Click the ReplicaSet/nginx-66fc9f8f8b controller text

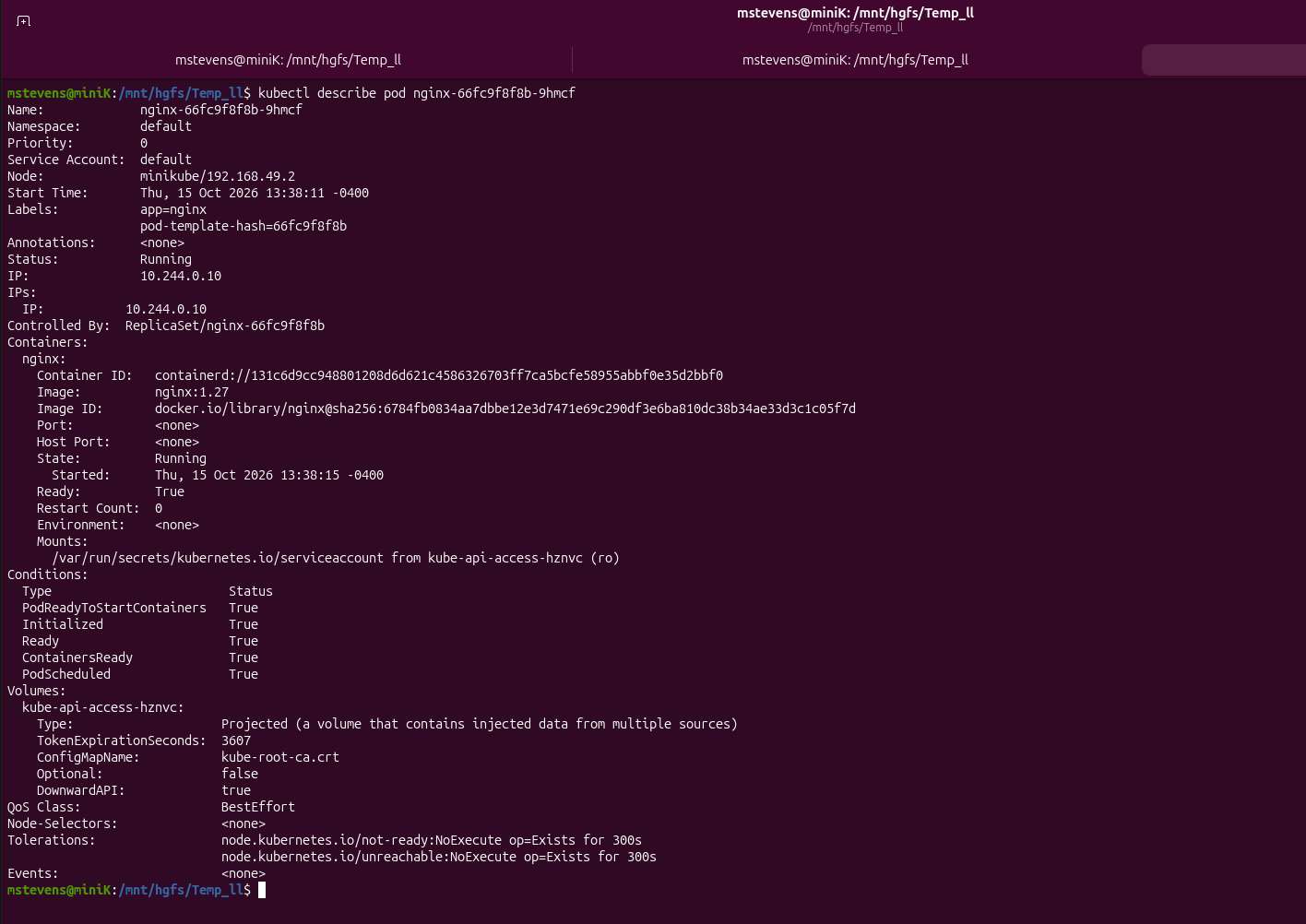click(x=225, y=326)
